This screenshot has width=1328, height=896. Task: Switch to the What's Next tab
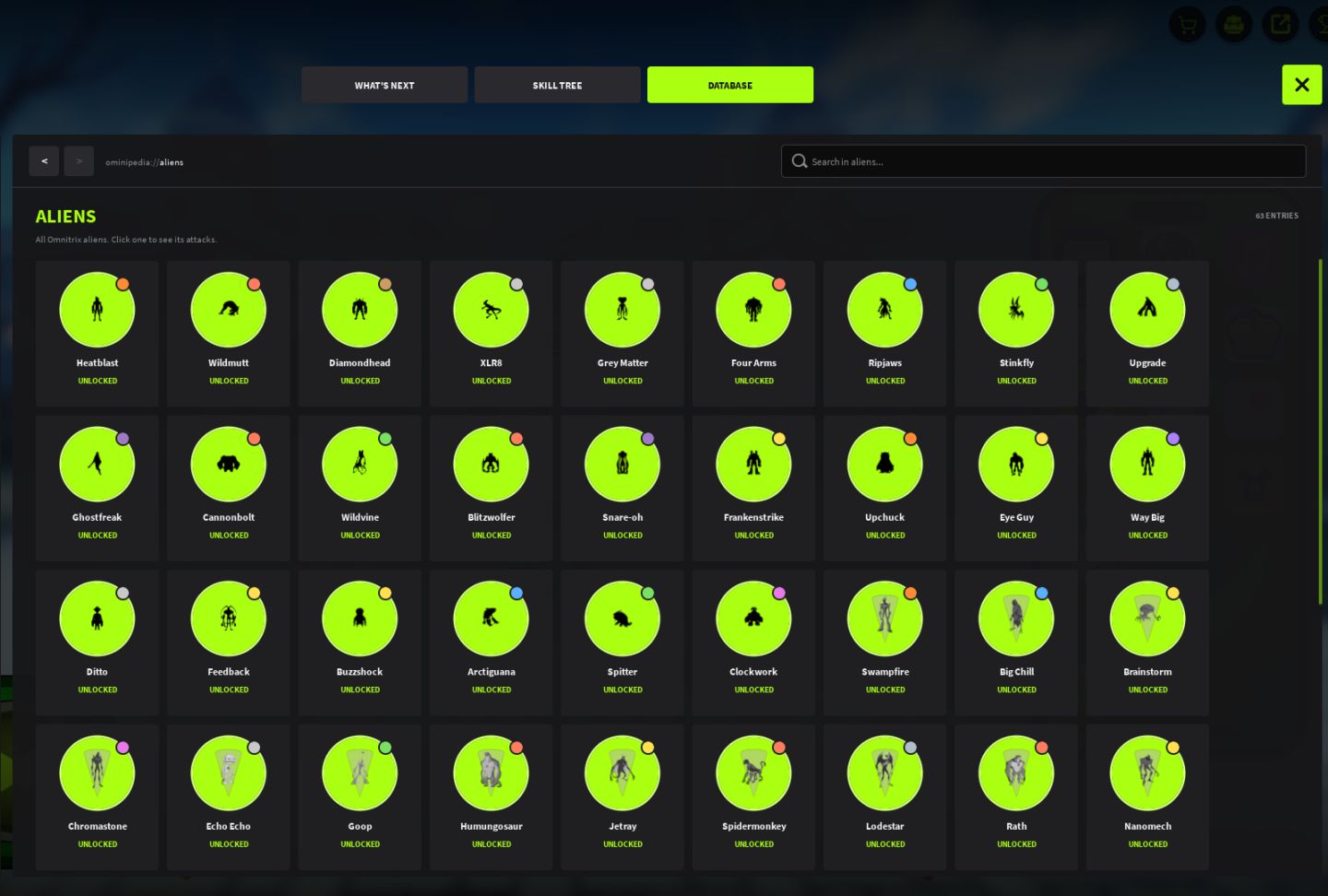pos(385,85)
